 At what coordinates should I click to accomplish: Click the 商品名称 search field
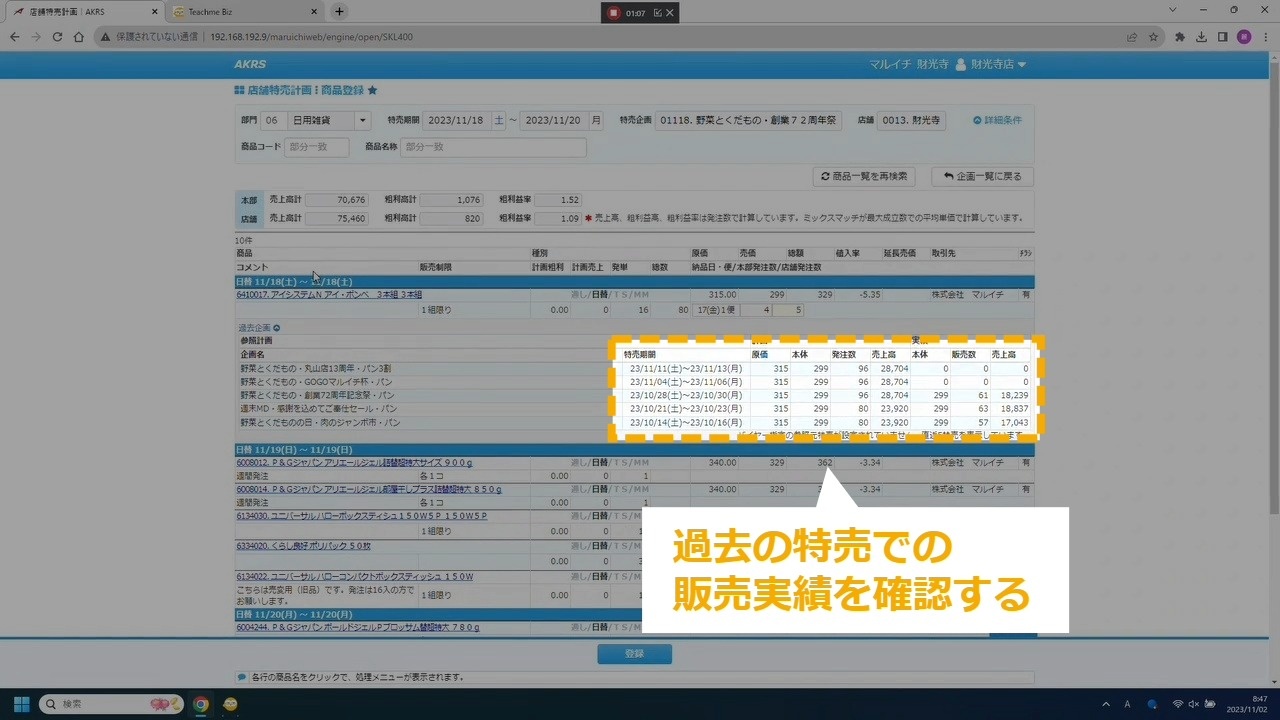(493, 147)
